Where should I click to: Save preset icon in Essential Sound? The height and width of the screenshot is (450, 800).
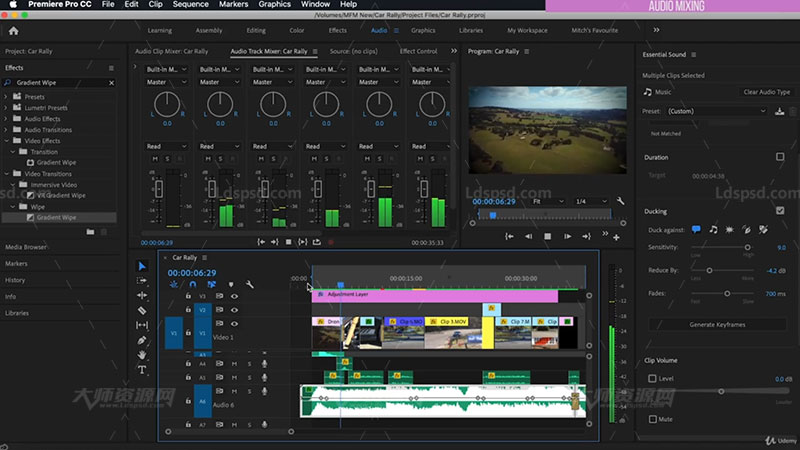point(780,111)
